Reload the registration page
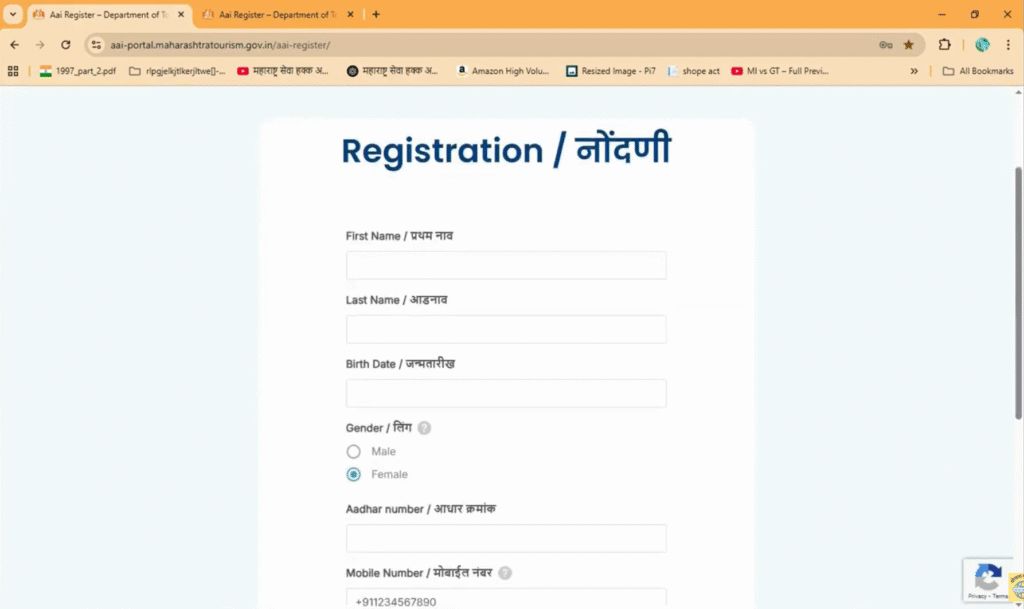The width and height of the screenshot is (1024, 609). [x=66, y=45]
